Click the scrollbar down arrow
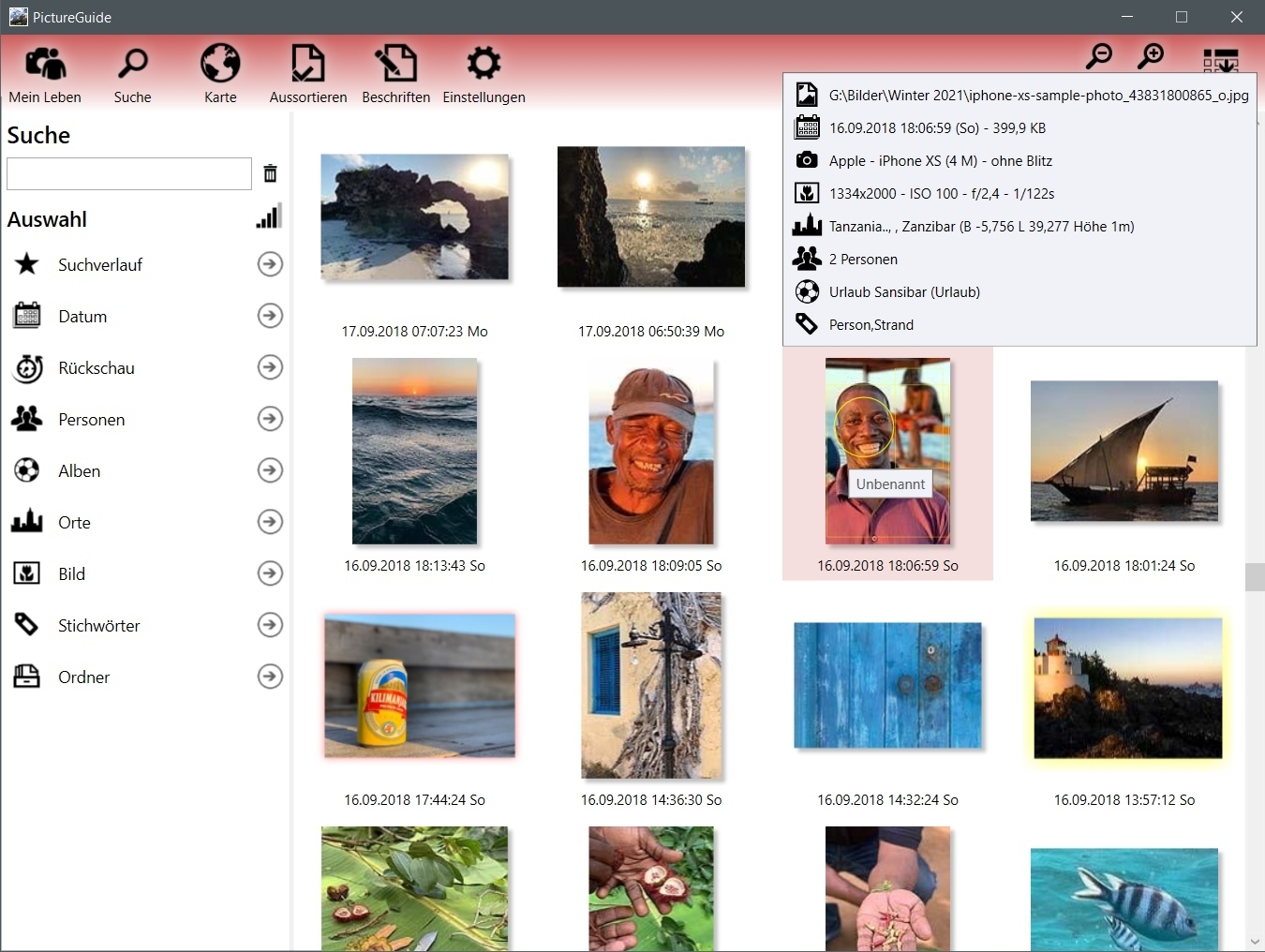The height and width of the screenshot is (952, 1265). (x=1255, y=941)
